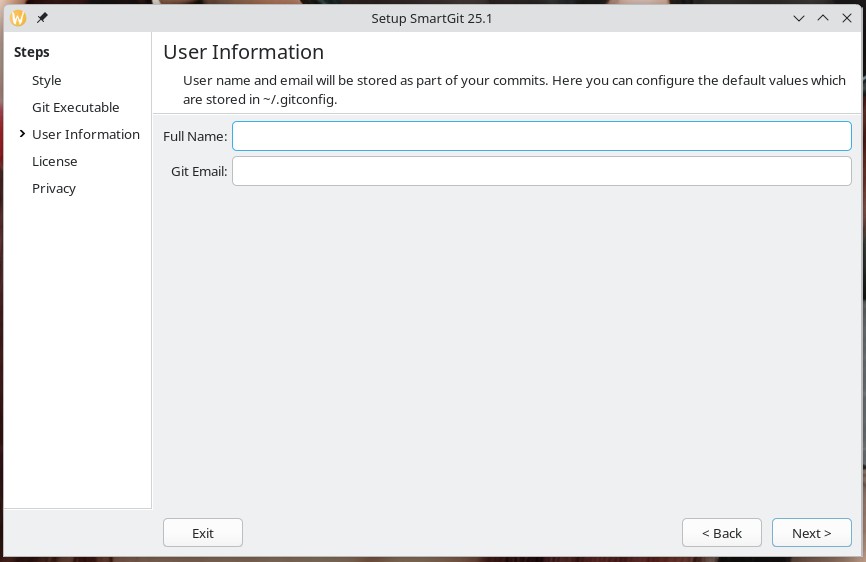Viewport: 866px width, 562px height.
Task: Click the Setup SmartGit 25.1 title bar
Action: point(432,18)
